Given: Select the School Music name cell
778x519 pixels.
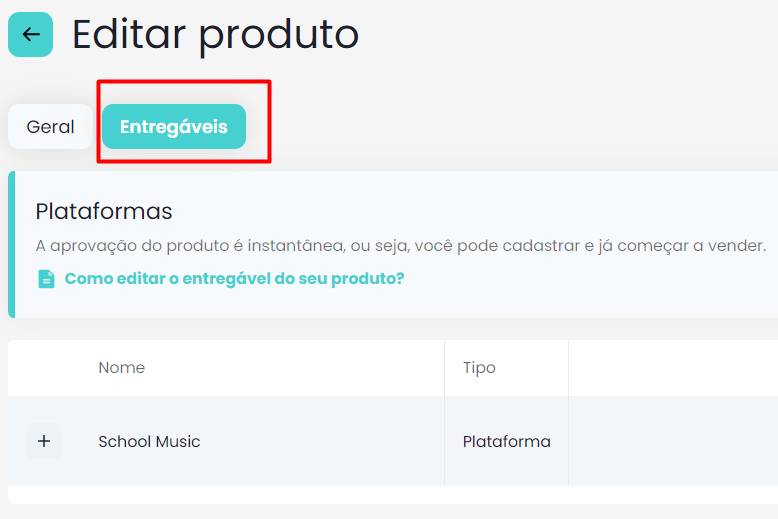Looking at the screenshot, I should pyautogui.click(x=149, y=441).
